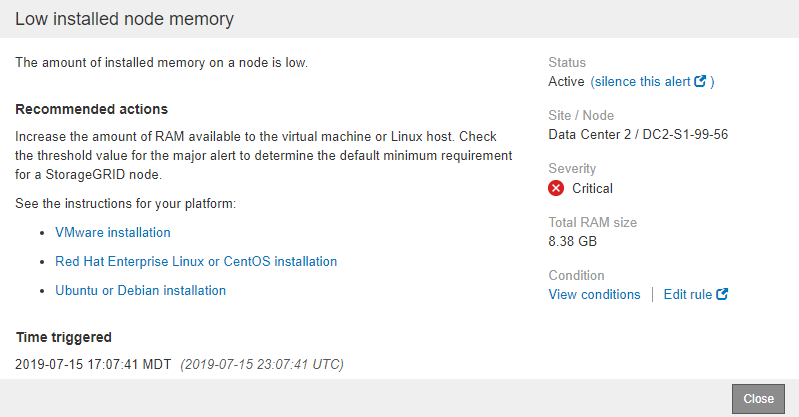
Task: Click the external-link icon beside silence this alert
Action: click(x=701, y=82)
